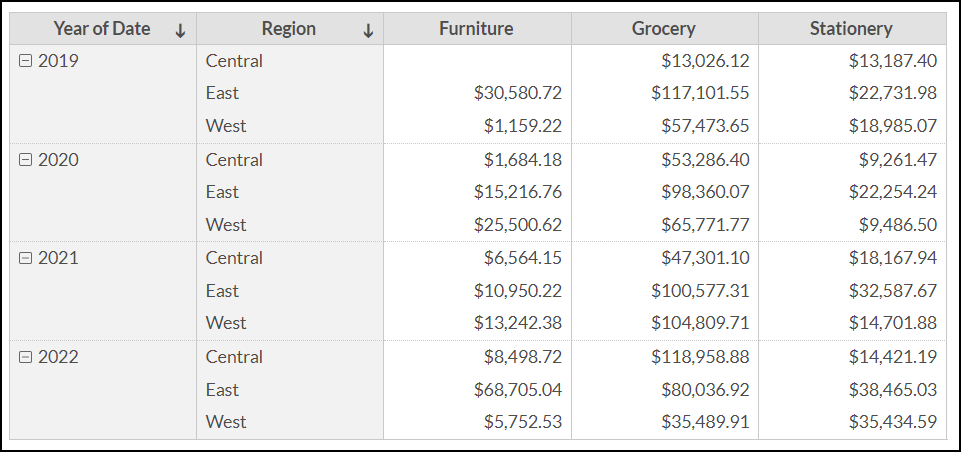The width and height of the screenshot is (961, 452).
Task: Click the Region header label
Action: point(288,29)
